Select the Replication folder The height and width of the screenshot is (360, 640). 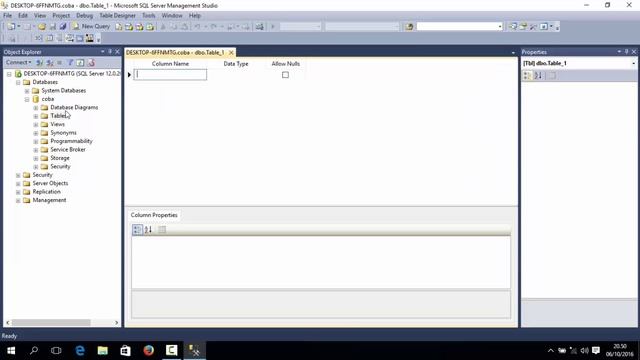point(47,192)
